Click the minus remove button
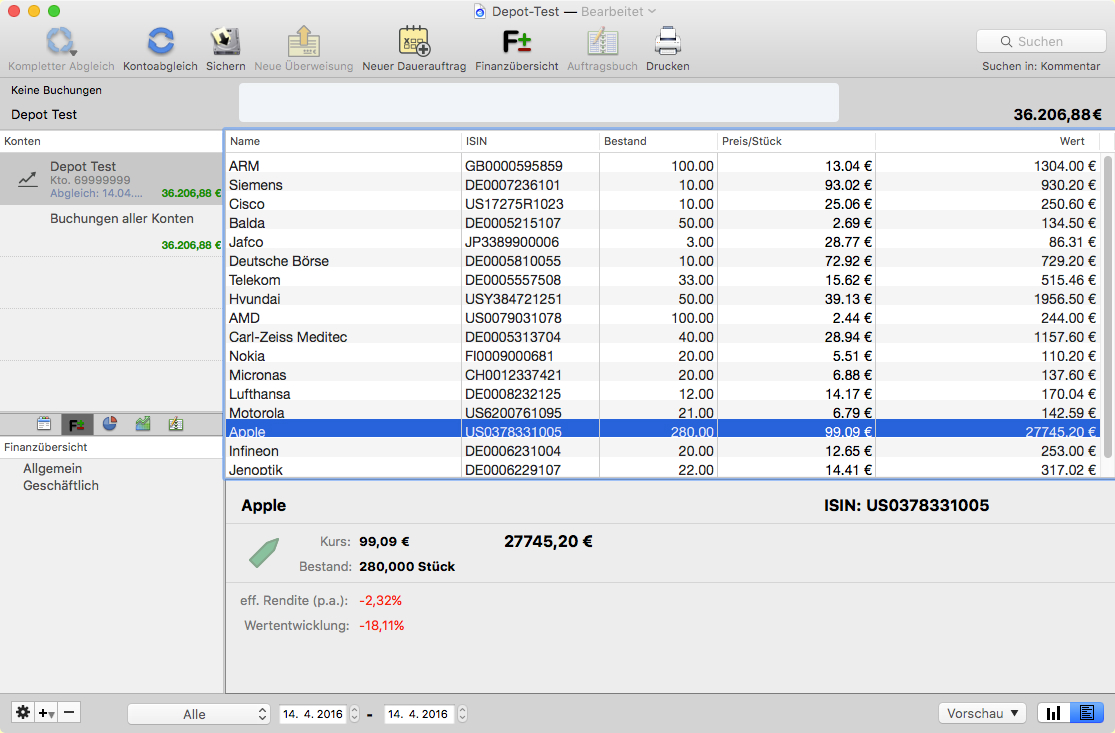The width and height of the screenshot is (1115, 733). click(x=69, y=713)
